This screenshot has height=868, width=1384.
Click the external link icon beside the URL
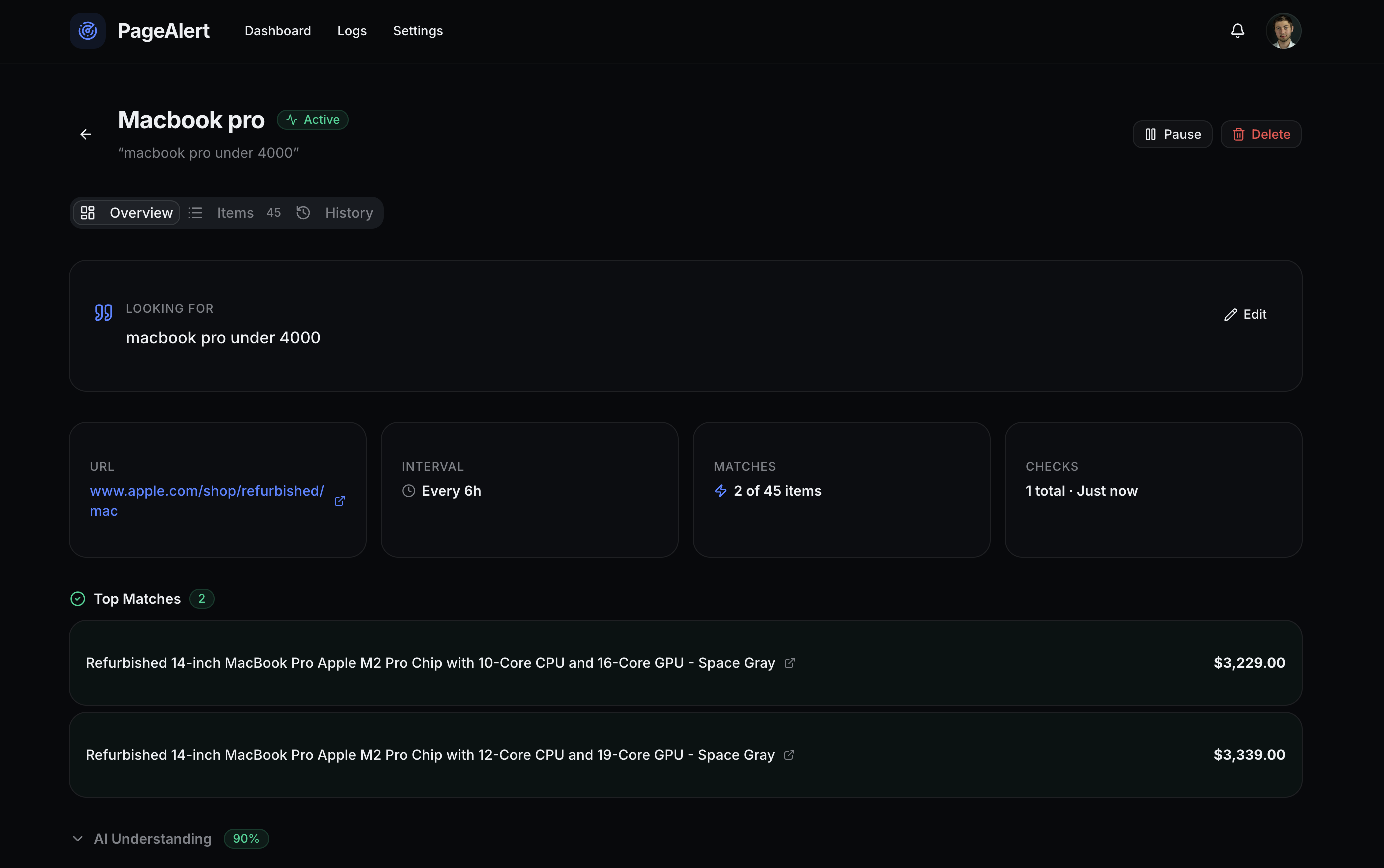pos(340,501)
